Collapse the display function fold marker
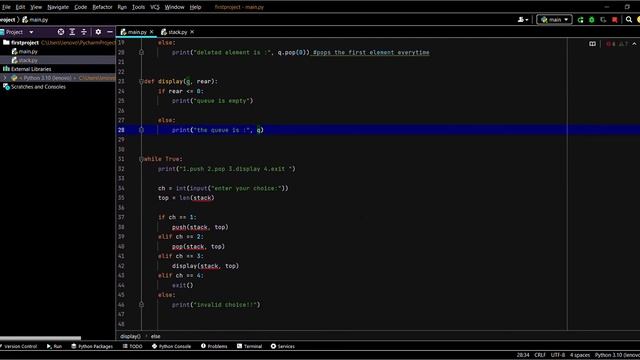The width and height of the screenshot is (640, 360). (141, 81)
